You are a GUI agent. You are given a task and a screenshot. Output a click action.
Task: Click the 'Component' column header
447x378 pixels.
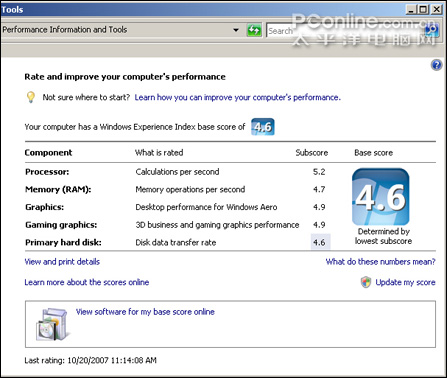click(x=48, y=153)
